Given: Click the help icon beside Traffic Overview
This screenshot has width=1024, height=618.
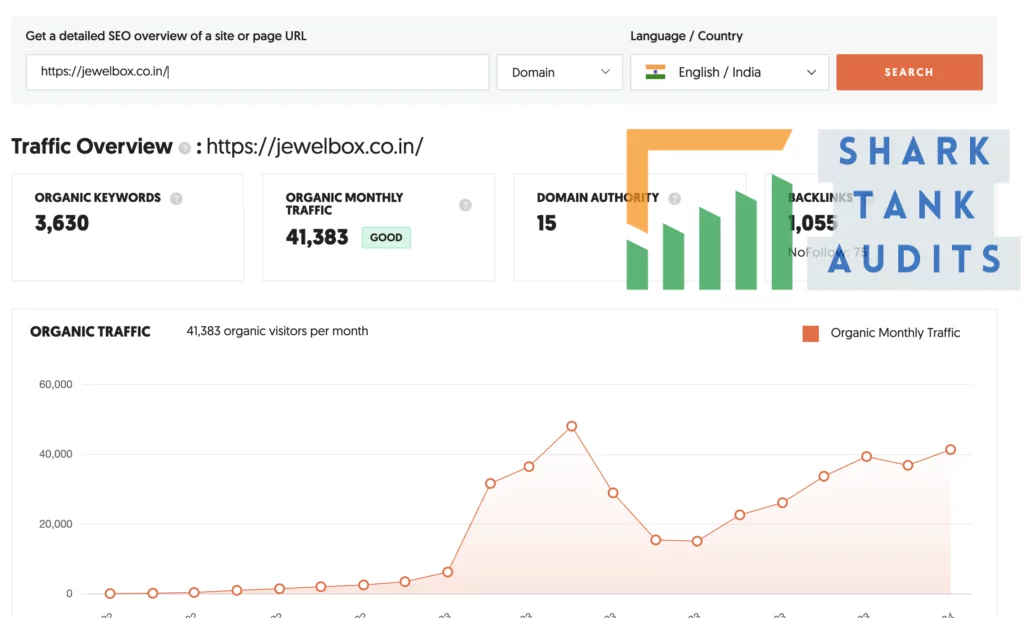Looking at the screenshot, I should coord(185,148).
